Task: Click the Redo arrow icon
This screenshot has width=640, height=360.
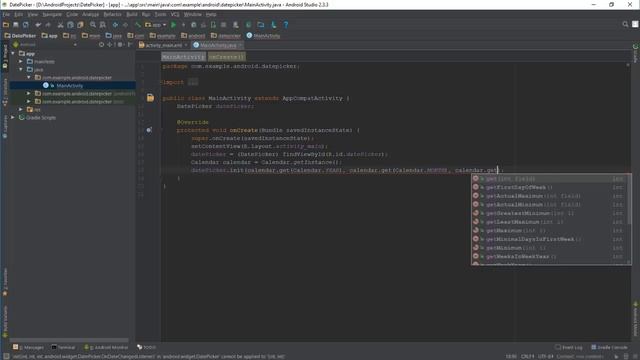Action: point(48,25)
